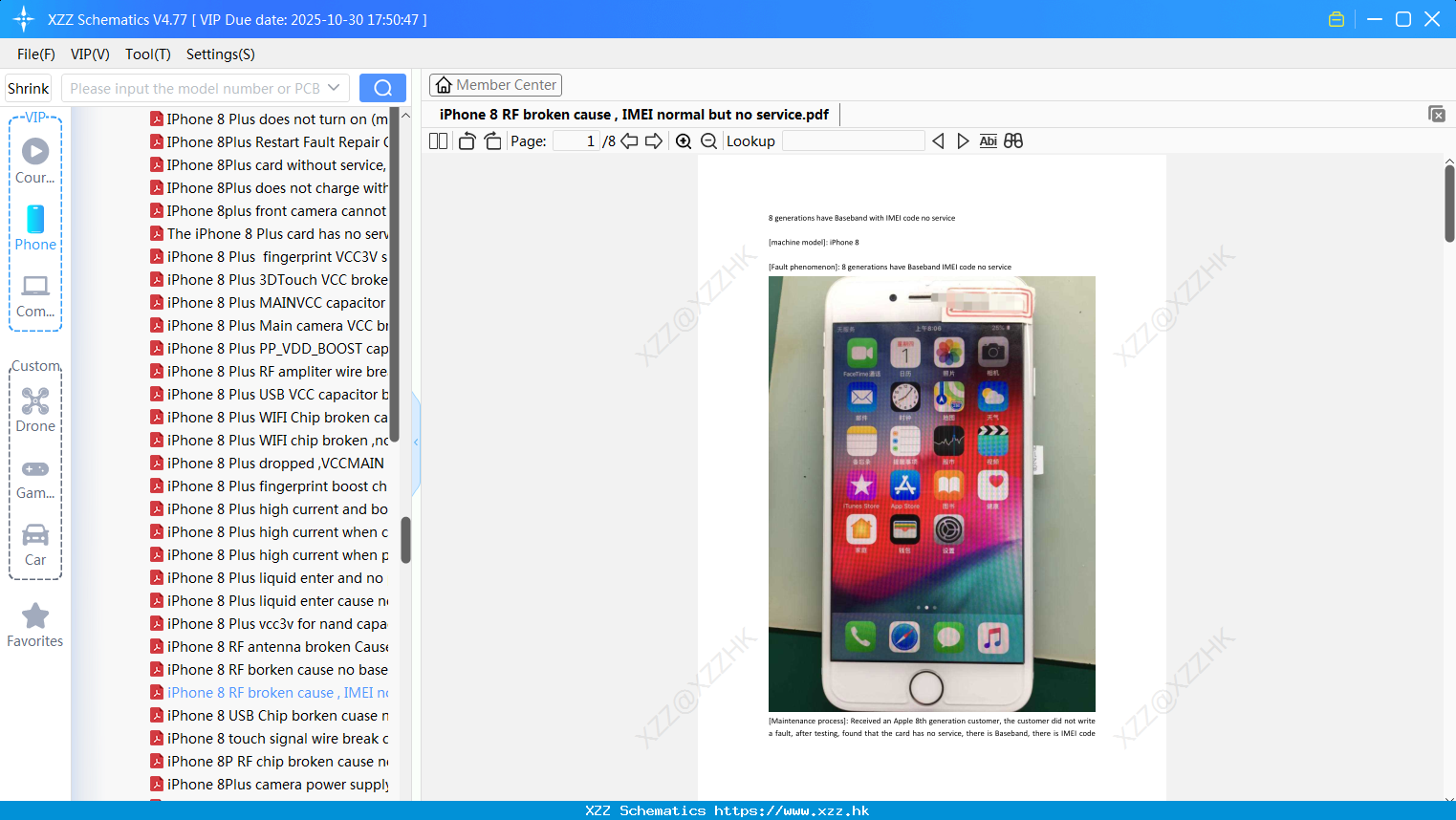Viewport: 1456px width, 820px height.
Task: Open 'IPhone 8Plus does not charge' file
Action: pos(269,188)
